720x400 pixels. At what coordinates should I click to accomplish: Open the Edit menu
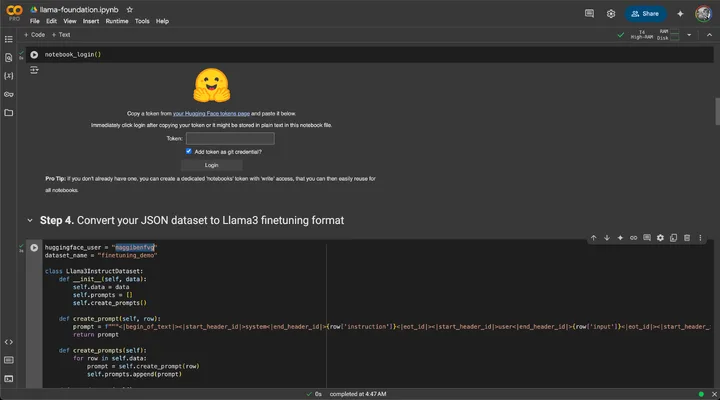point(51,21)
